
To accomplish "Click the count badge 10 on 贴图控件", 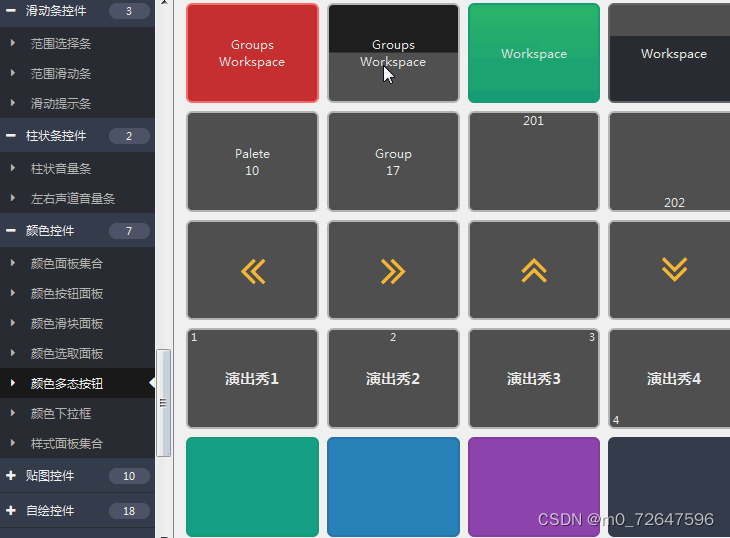I will (129, 476).
